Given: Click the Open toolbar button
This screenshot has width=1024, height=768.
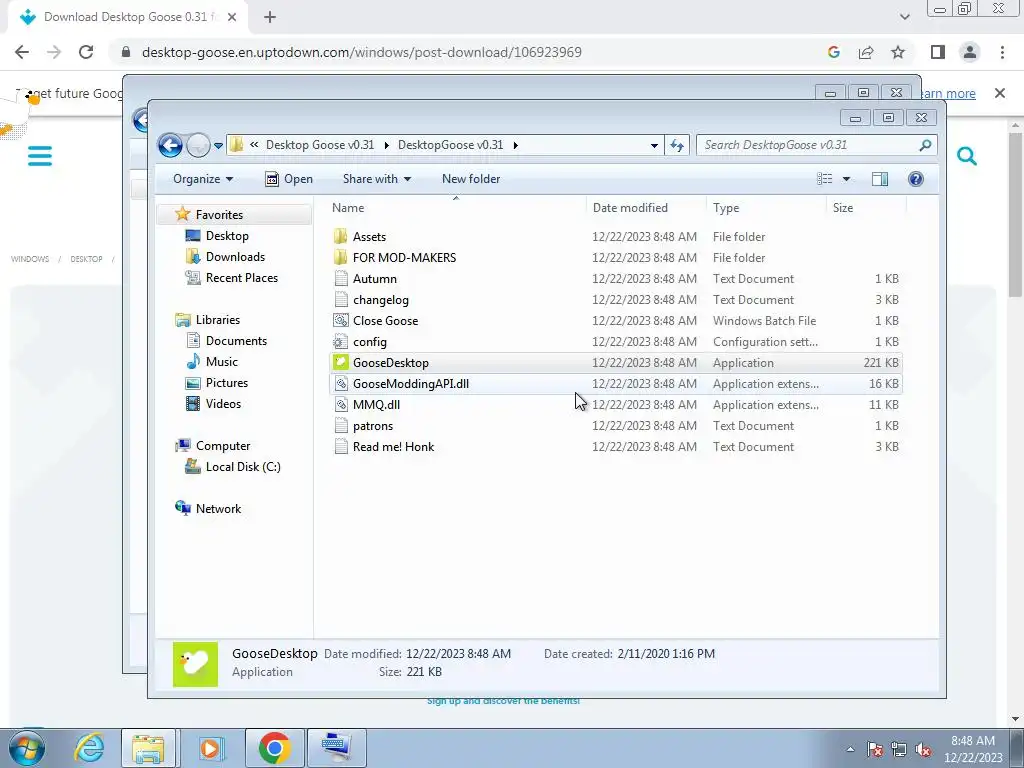Looking at the screenshot, I should (x=289, y=179).
